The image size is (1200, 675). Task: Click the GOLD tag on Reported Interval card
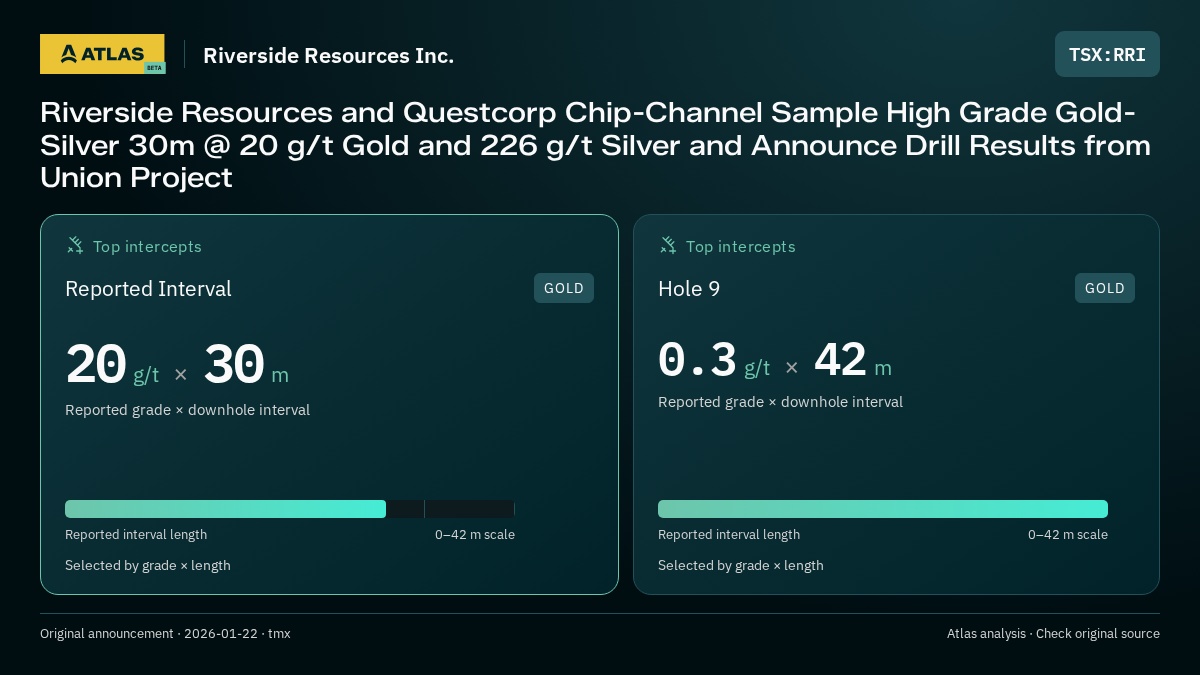pos(564,288)
